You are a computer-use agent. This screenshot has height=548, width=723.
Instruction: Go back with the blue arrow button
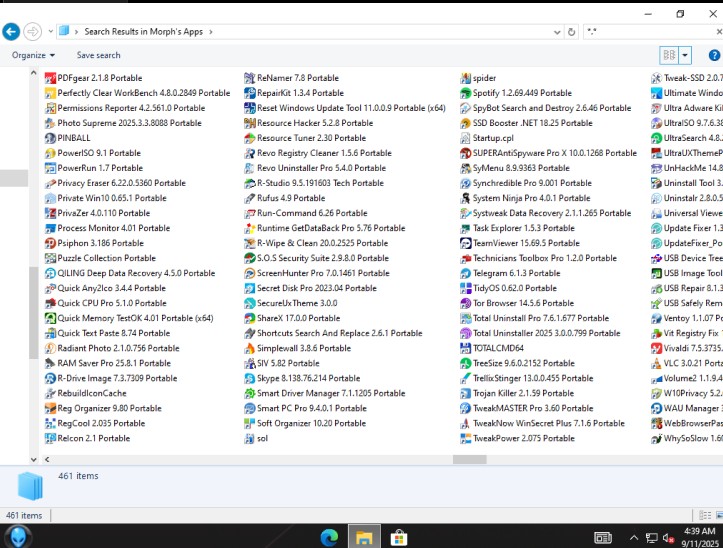click(x=11, y=32)
